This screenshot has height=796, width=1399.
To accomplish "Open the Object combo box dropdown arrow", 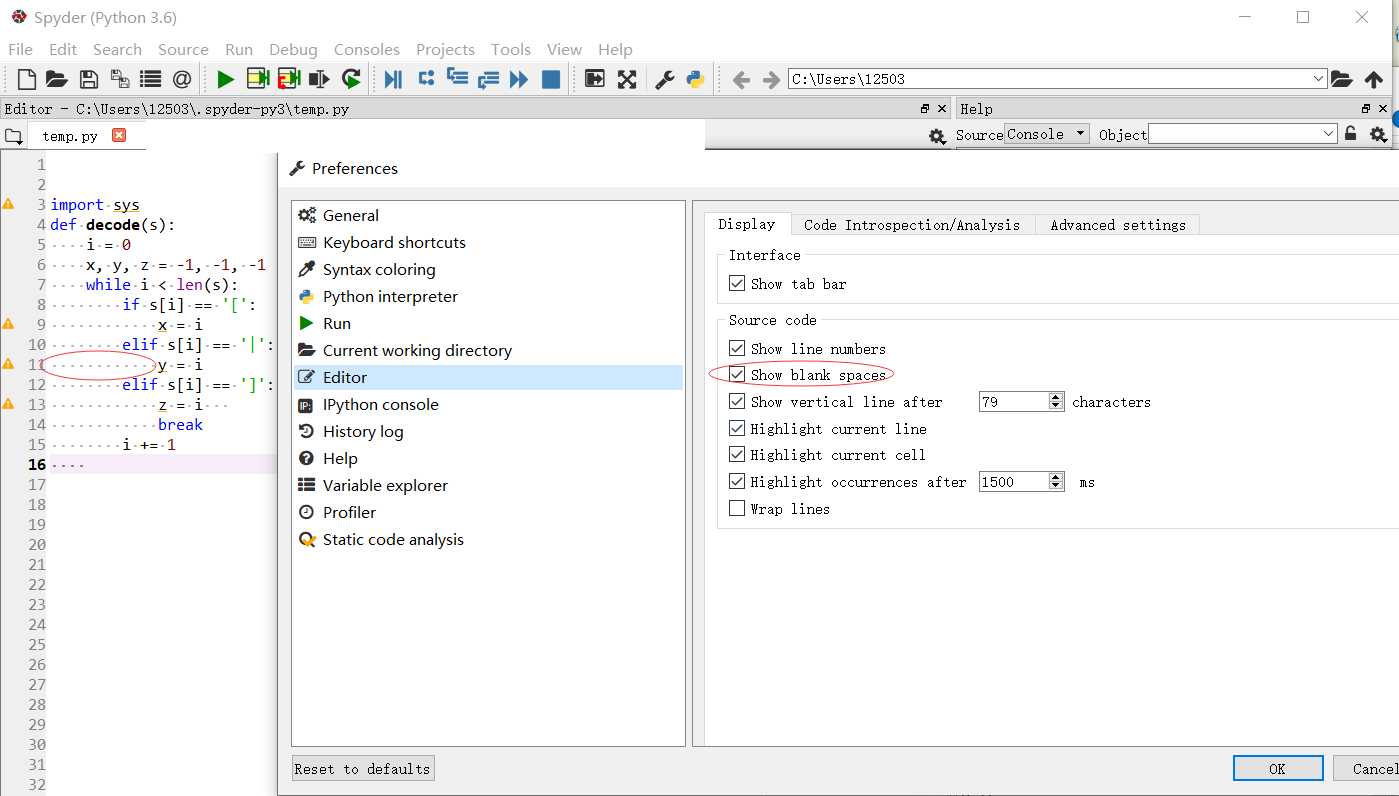I will pyautogui.click(x=1328, y=134).
